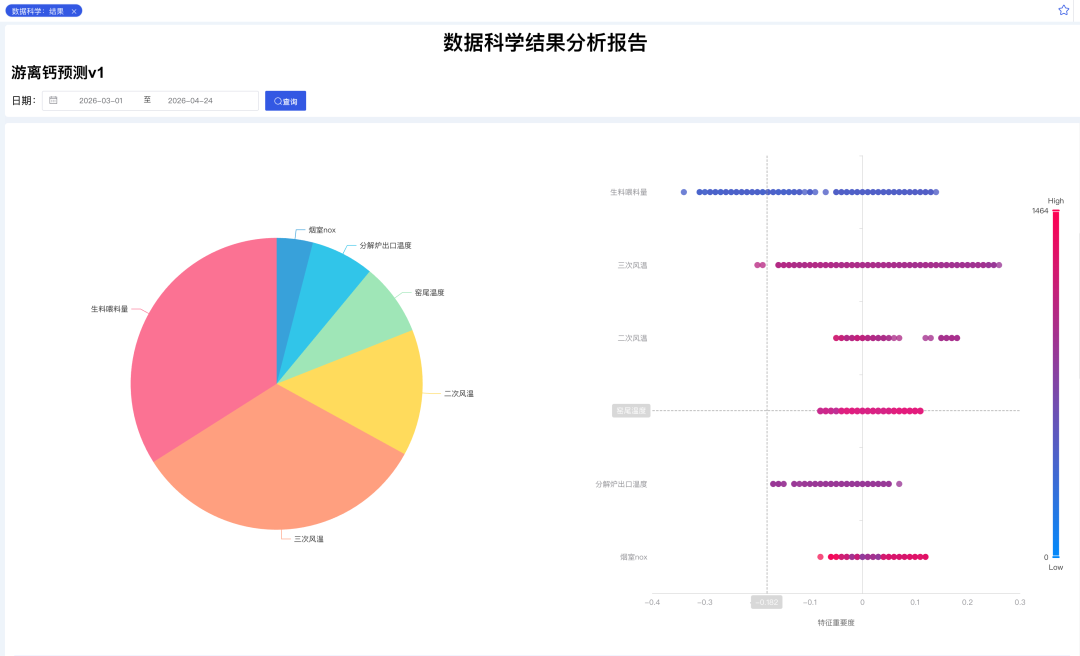Viewport: 1080px width, 656px height.
Task: Click the High 1464 slider handle
Action: point(1056,211)
